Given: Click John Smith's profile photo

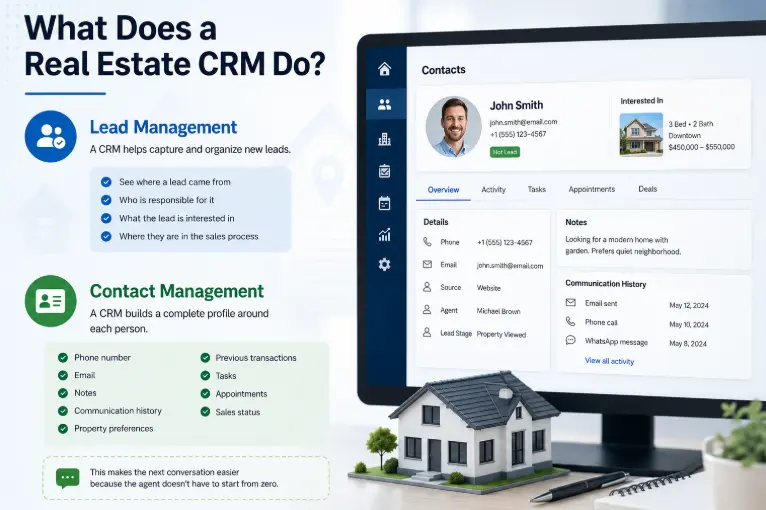Looking at the screenshot, I should click(453, 127).
